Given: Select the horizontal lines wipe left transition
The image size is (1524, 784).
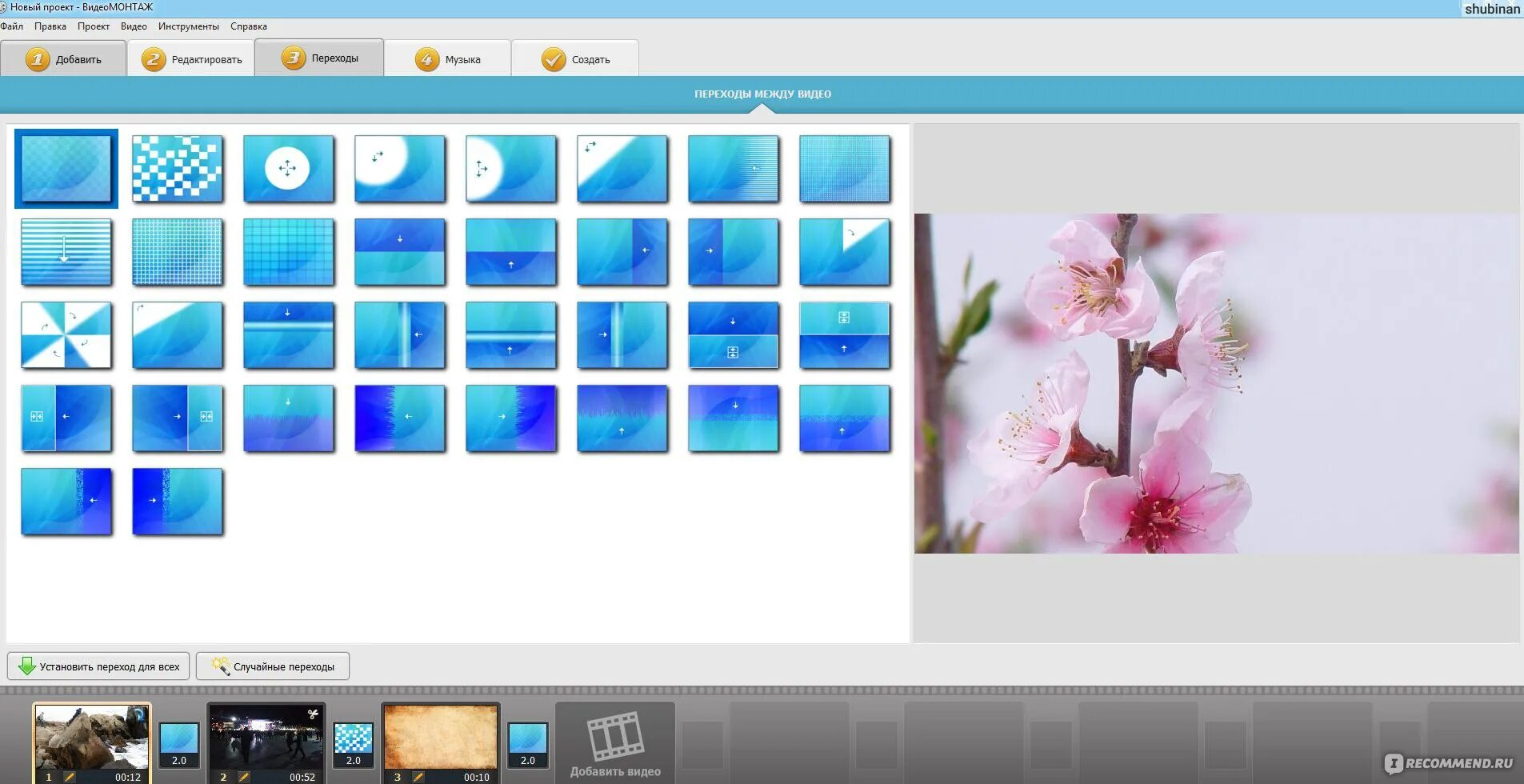Looking at the screenshot, I should click(x=734, y=169).
